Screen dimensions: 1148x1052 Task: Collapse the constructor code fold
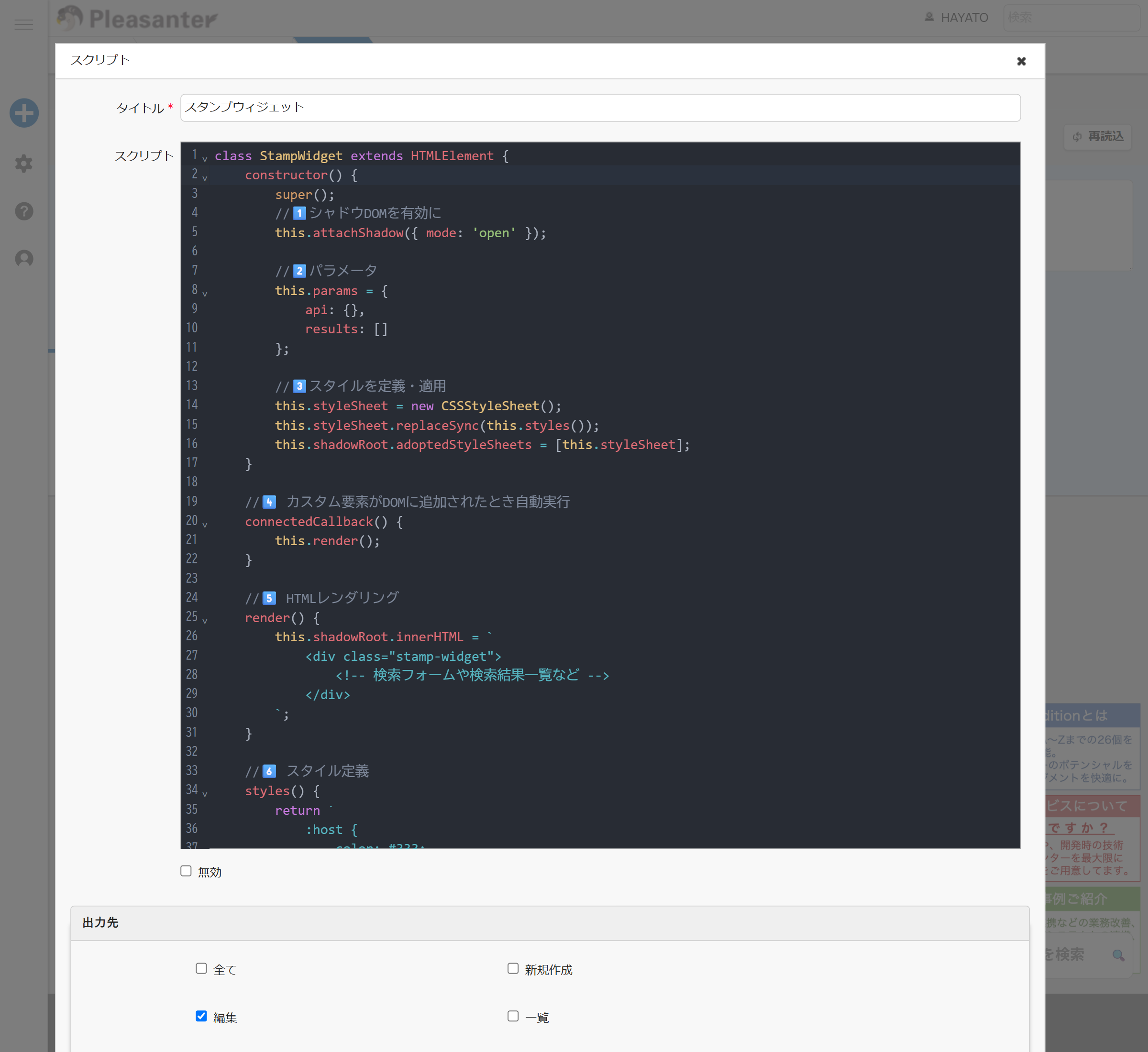pos(205,178)
